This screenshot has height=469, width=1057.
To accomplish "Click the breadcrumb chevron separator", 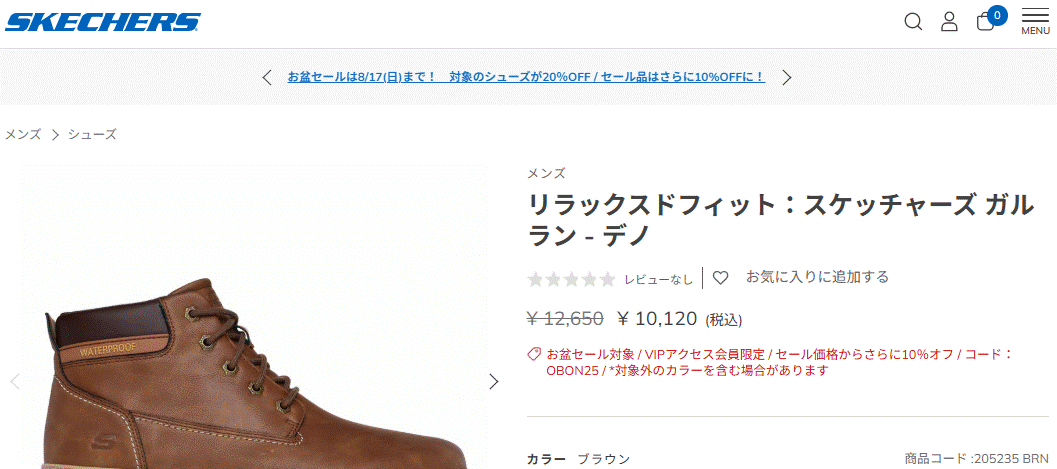I will click(x=55, y=135).
